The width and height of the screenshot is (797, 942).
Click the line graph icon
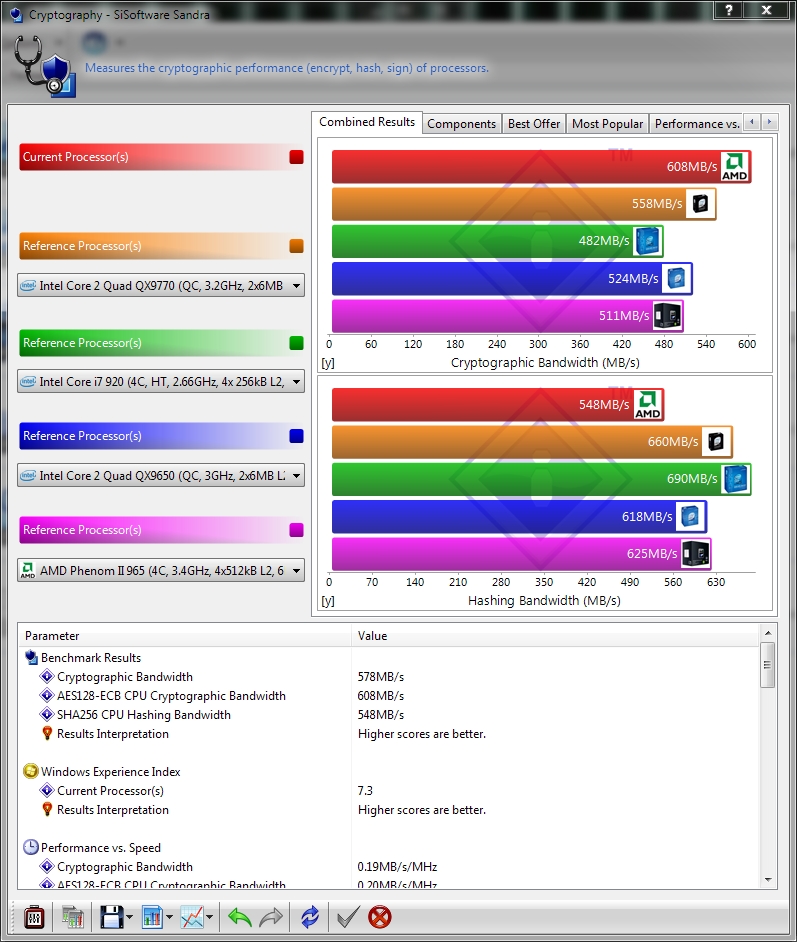click(x=192, y=917)
